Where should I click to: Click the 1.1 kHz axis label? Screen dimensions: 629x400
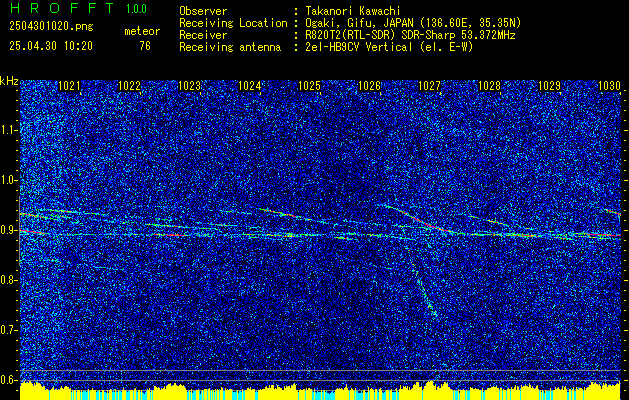pyautogui.click(x=8, y=130)
